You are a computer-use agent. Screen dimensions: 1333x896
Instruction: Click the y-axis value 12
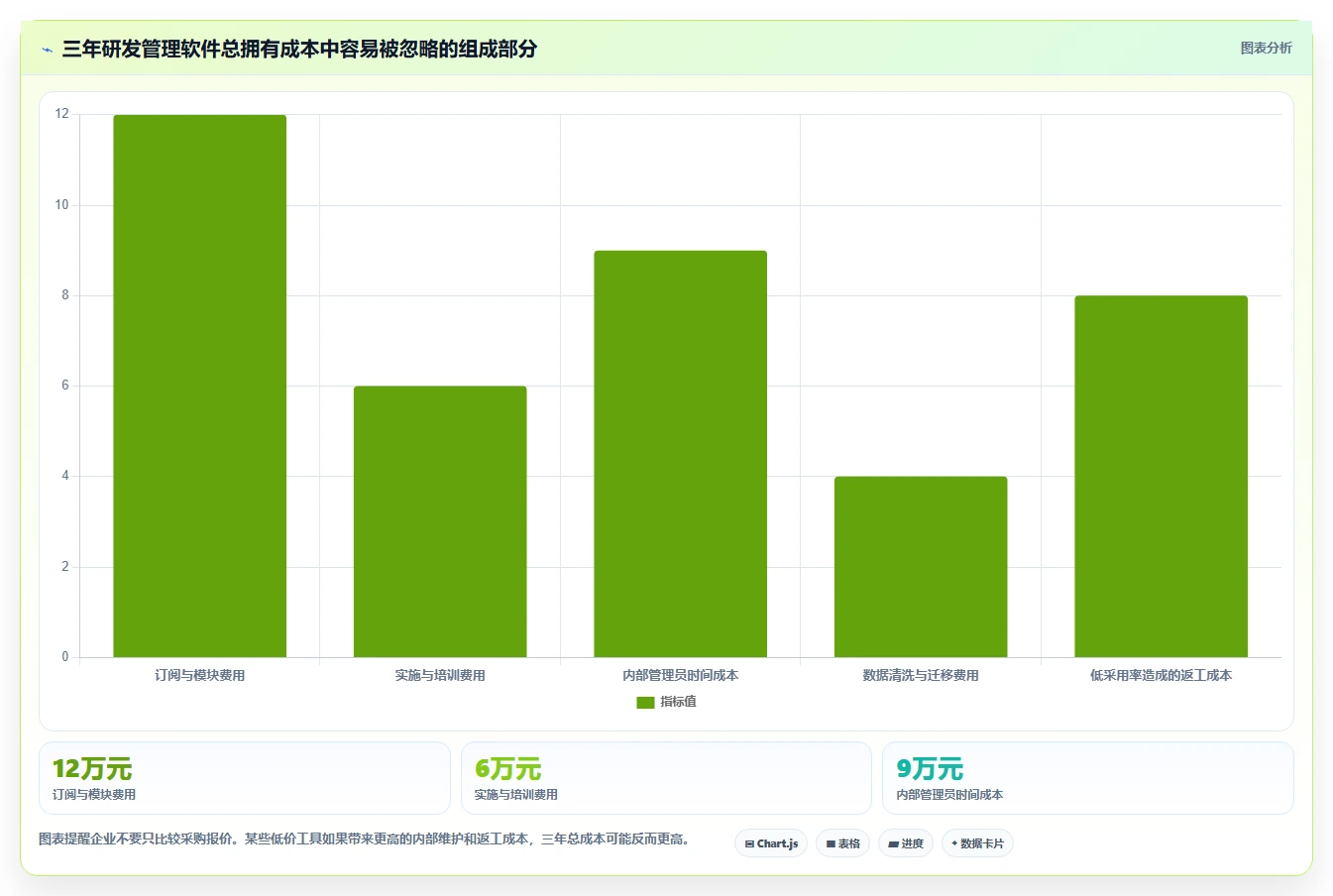click(x=62, y=114)
